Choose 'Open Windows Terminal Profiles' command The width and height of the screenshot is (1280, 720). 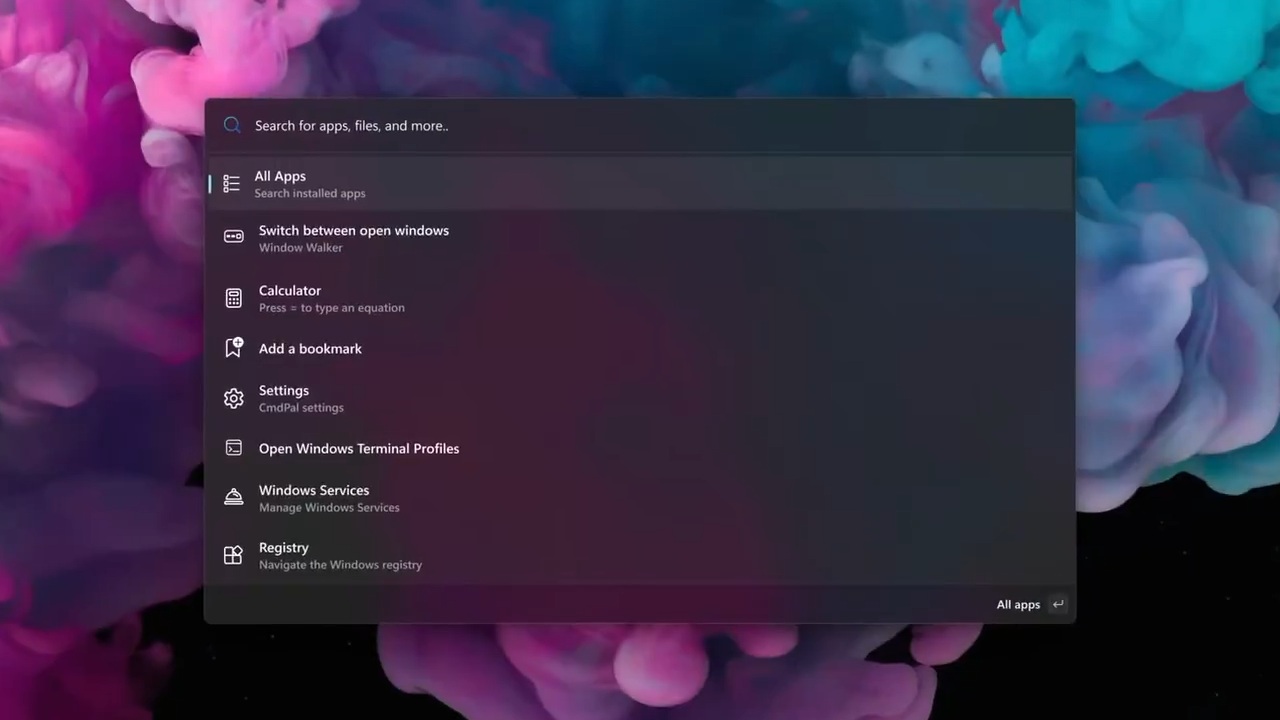click(x=359, y=448)
